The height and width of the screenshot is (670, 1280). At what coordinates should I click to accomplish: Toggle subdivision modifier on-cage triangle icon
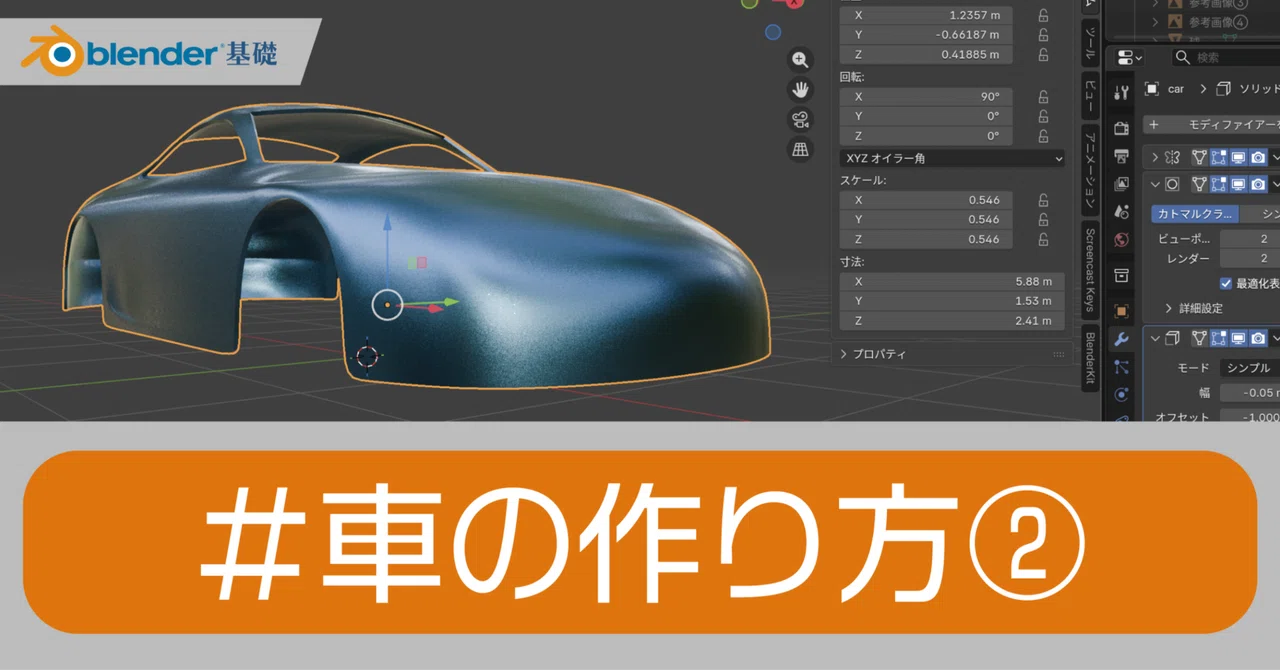[x=1198, y=184]
